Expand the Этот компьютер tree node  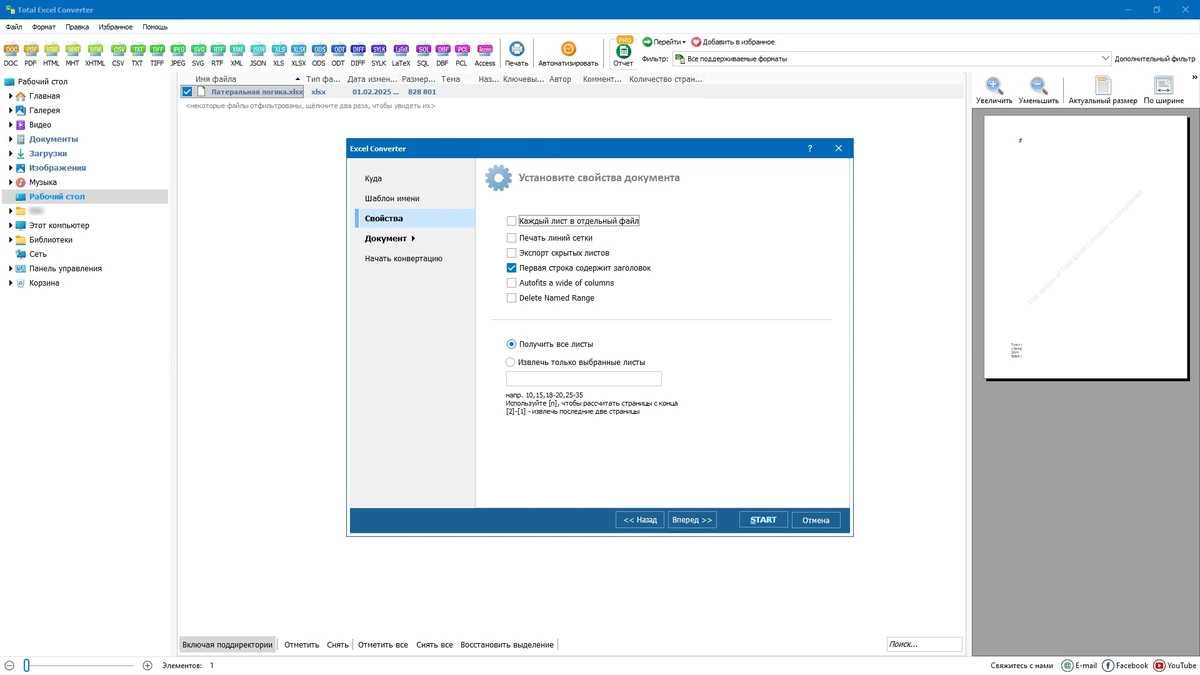(x=10, y=226)
